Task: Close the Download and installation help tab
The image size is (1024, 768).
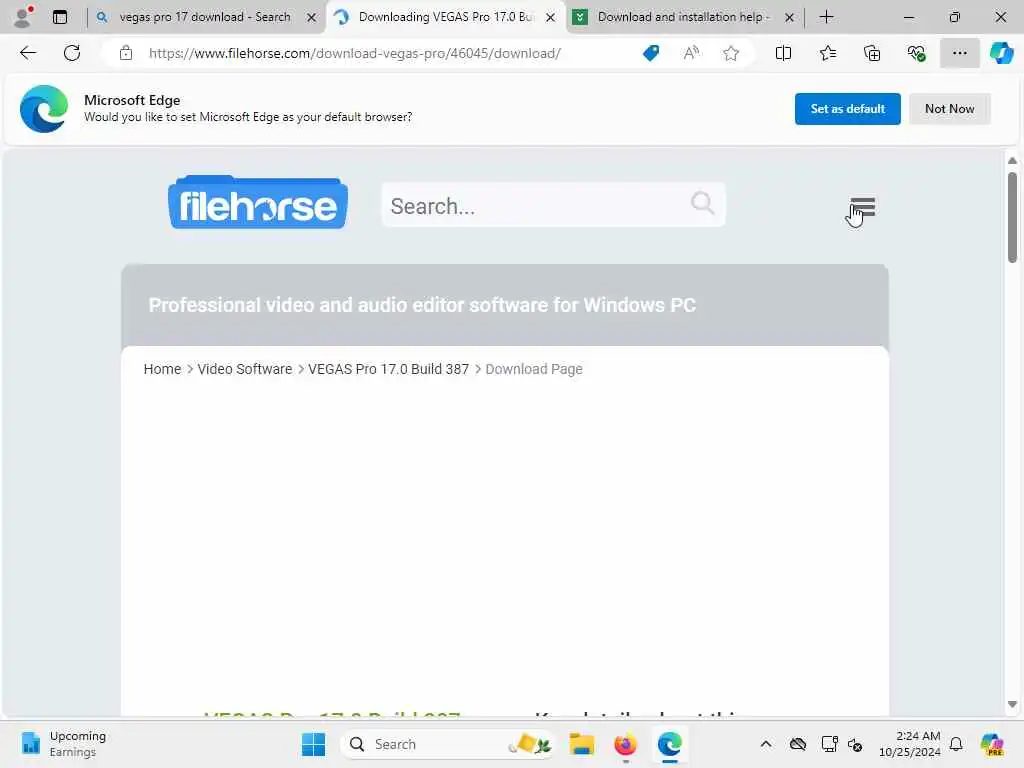Action: [x=789, y=18]
